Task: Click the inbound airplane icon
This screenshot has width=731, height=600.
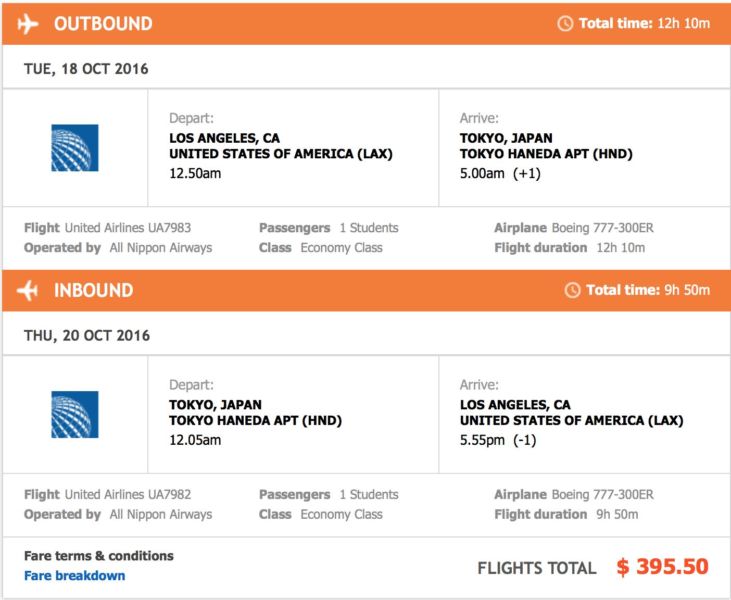Action: (28, 290)
